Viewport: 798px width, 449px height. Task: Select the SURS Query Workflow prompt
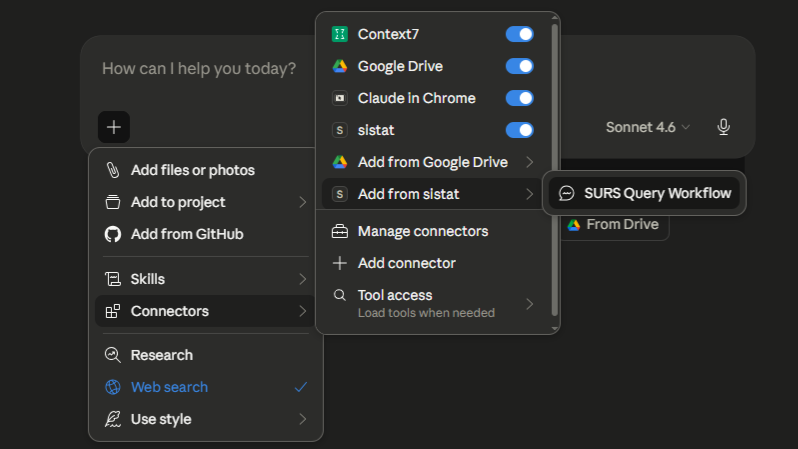(x=644, y=193)
